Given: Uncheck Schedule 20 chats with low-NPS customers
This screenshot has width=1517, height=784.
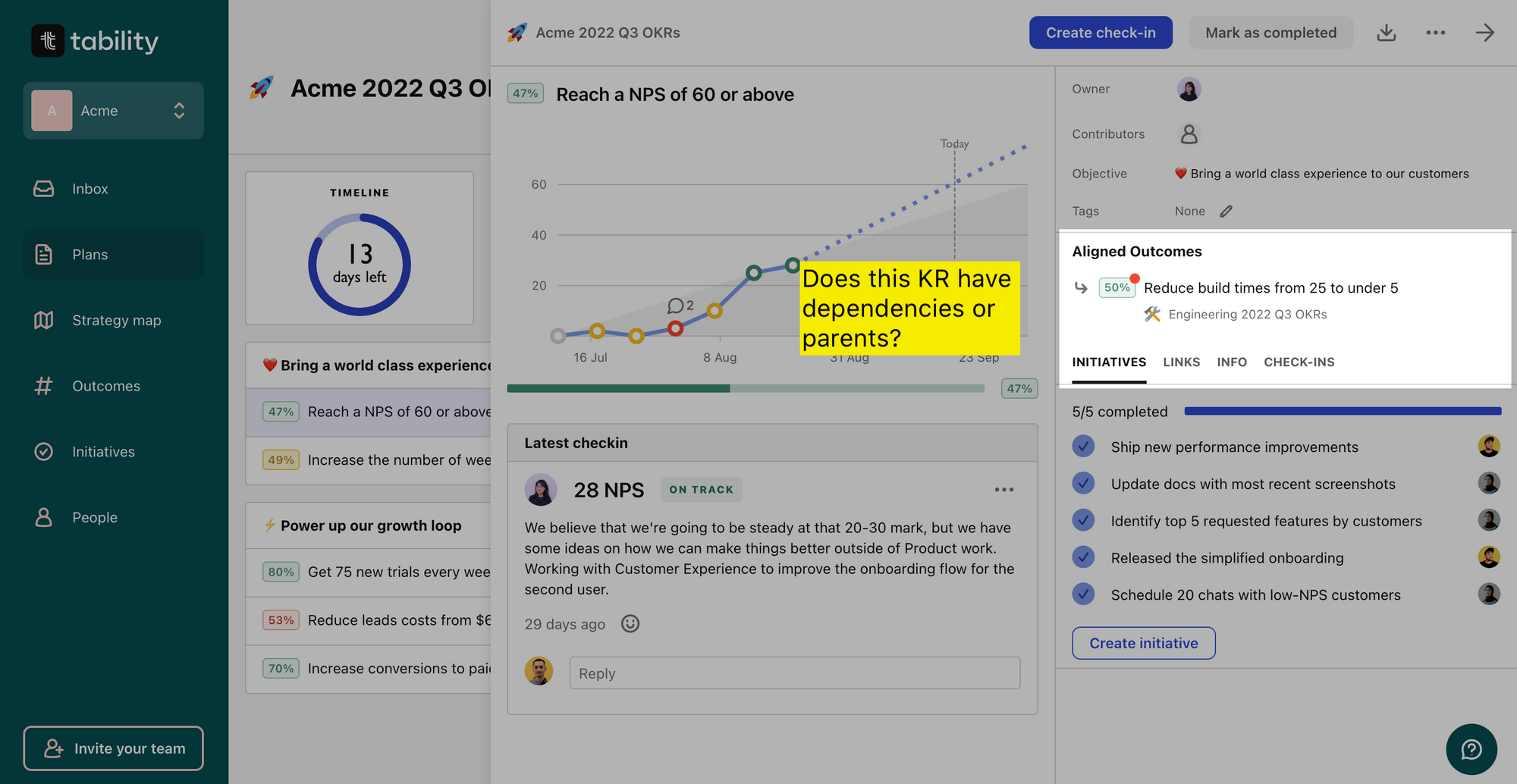Looking at the screenshot, I should (1084, 594).
